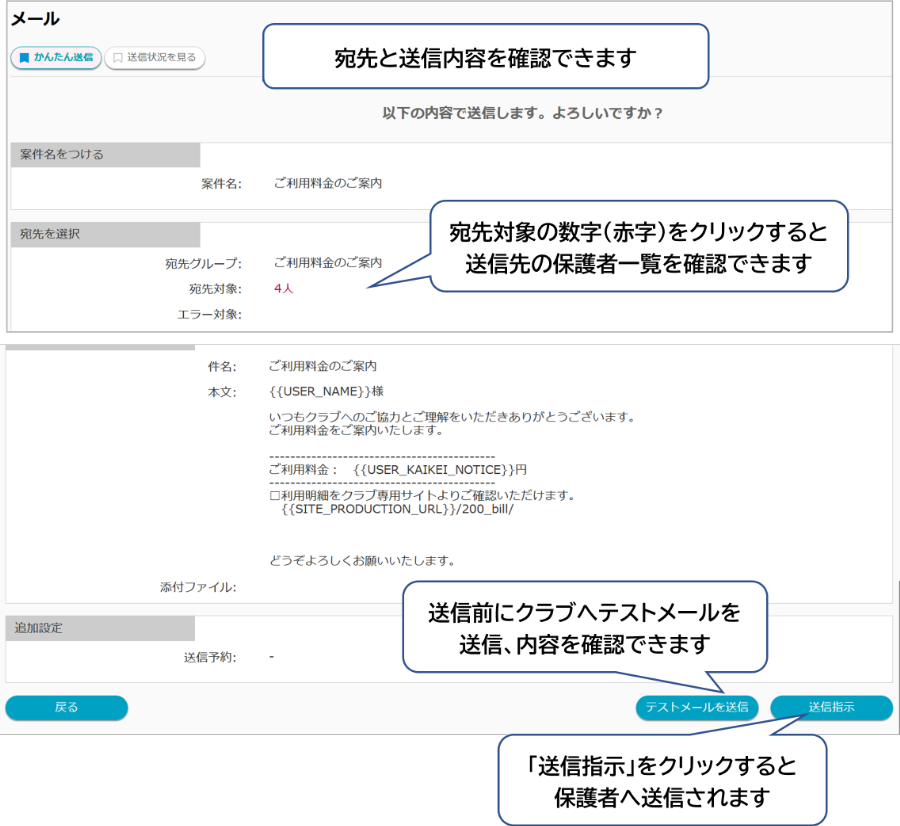Click the 送信予約 label
Screen dimensions: 900x826
coord(212,657)
